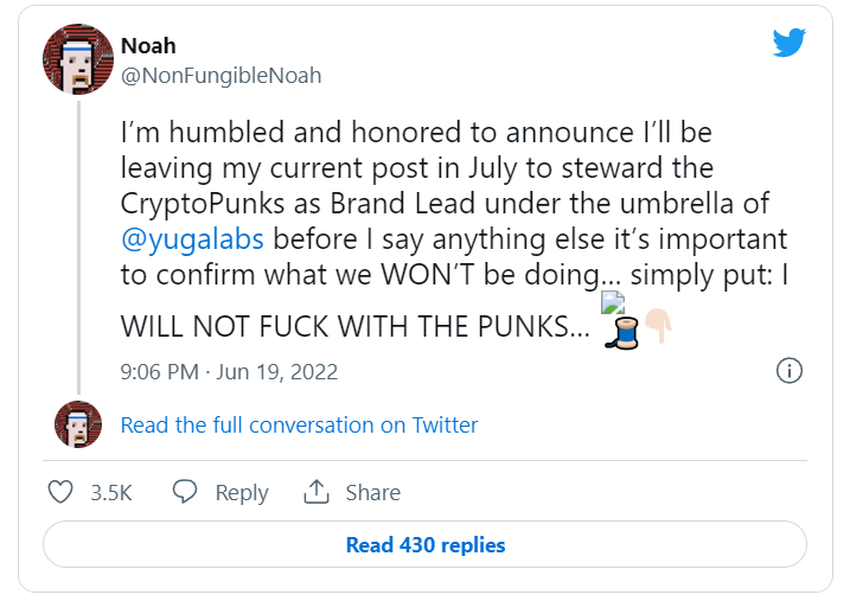850x601 pixels.
Task: Click the author name Noah
Action: point(148,46)
